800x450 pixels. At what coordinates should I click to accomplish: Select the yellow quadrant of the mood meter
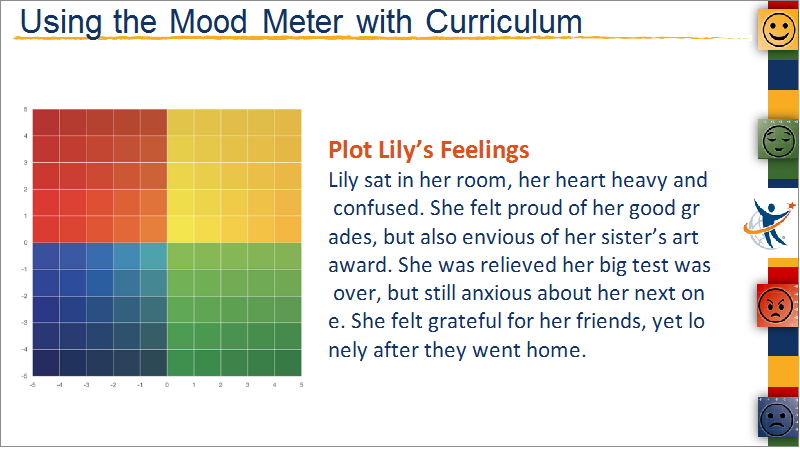point(234,176)
